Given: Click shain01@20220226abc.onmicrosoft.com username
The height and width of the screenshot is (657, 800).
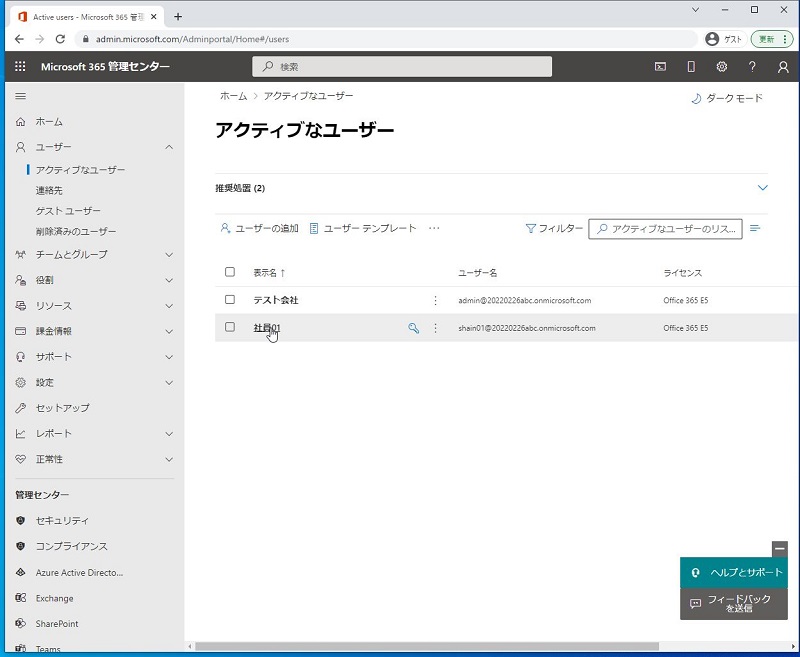Looking at the screenshot, I should pos(527,328).
